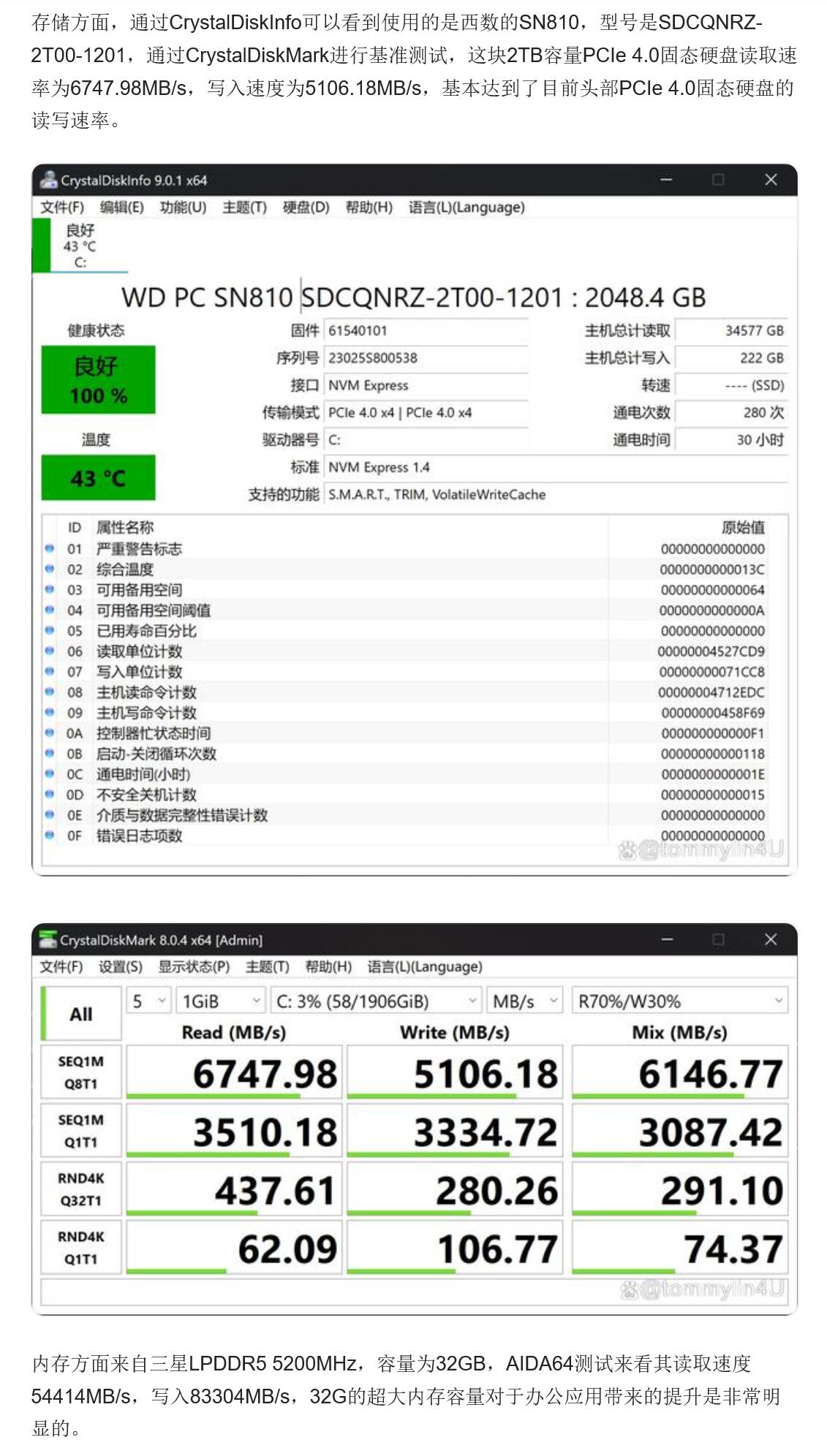The width and height of the screenshot is (827, 1456).
Task: Open the test count dropdown showing 5
Action: pos(149,1001)
